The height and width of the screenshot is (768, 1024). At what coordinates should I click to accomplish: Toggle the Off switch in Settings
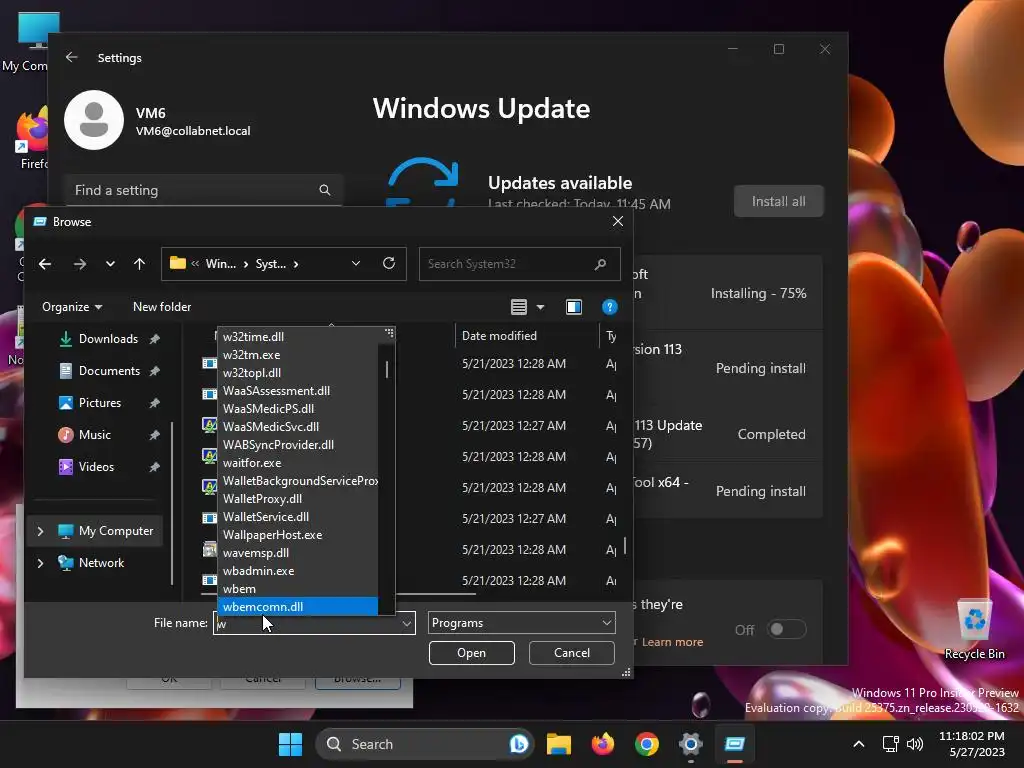click(786, 630)
